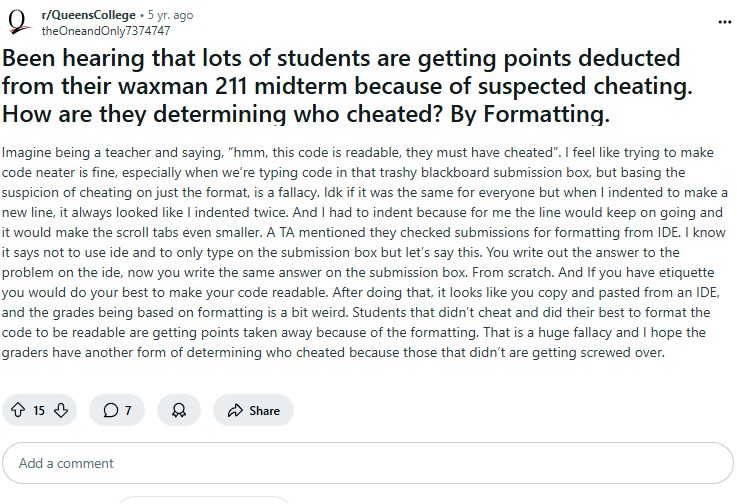Click the vote score 15

(39, 410)
